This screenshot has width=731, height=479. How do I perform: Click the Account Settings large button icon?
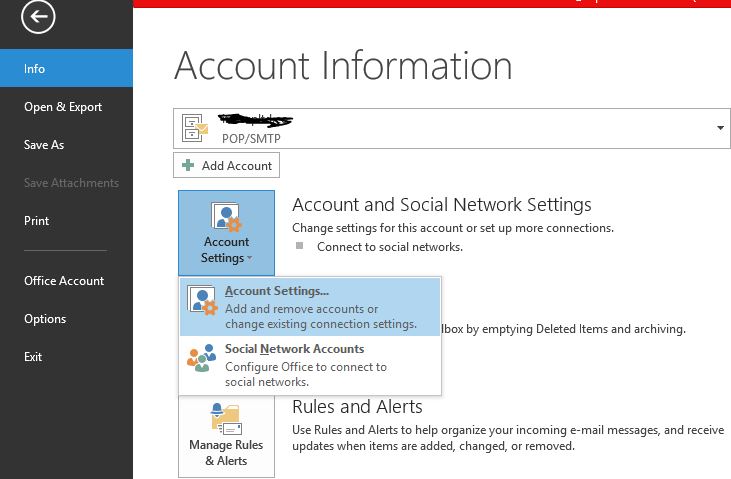click(226, 217)
